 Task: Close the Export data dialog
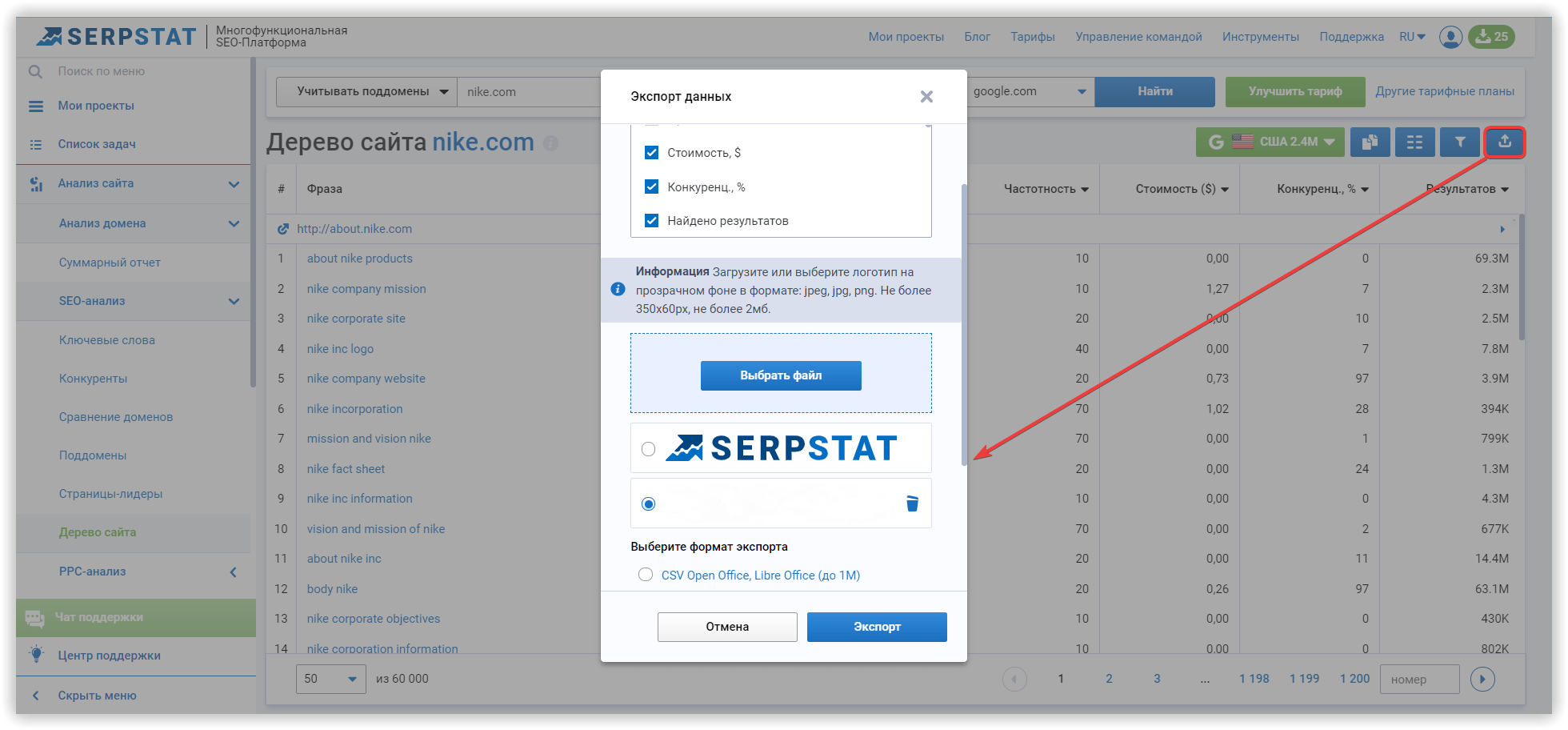[x=926, y=97]
